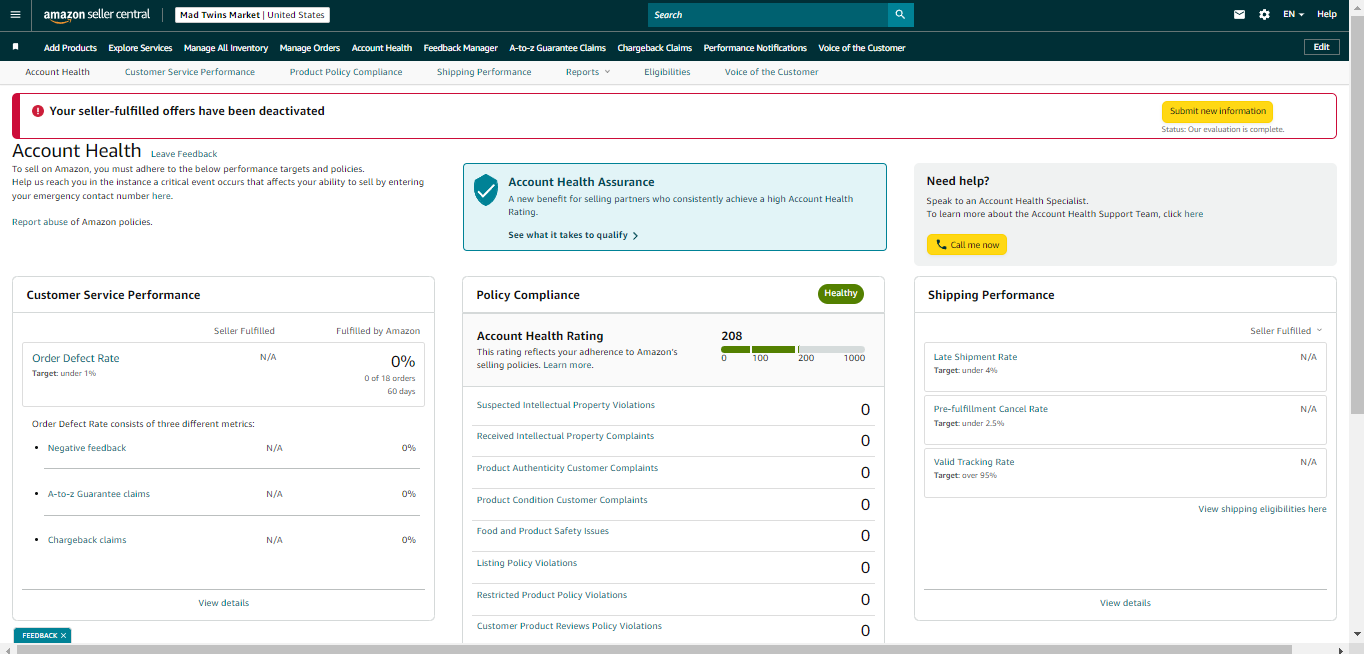Open Voice of the Customer in dark menu bar
The image size is (1364, 654).
point(862,48)
